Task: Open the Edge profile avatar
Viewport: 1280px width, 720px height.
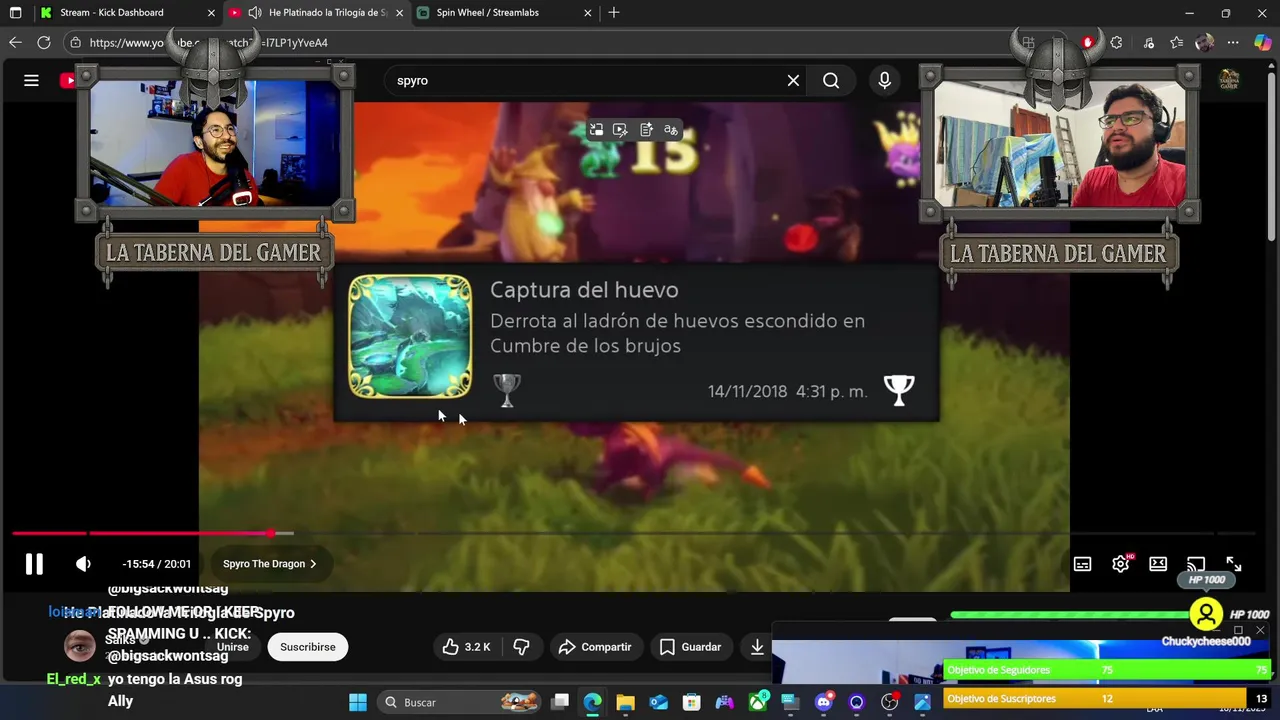Action: pos(1205,43)
